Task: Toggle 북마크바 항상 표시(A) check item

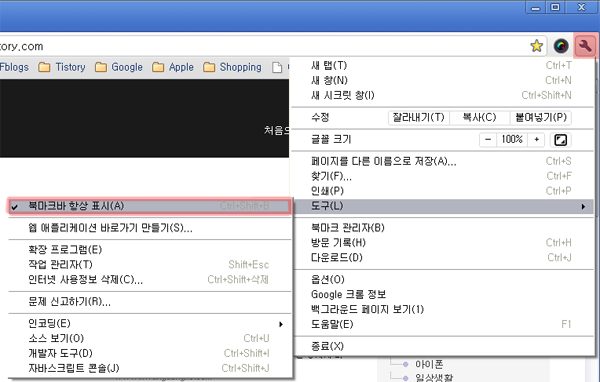Action: 149,206
